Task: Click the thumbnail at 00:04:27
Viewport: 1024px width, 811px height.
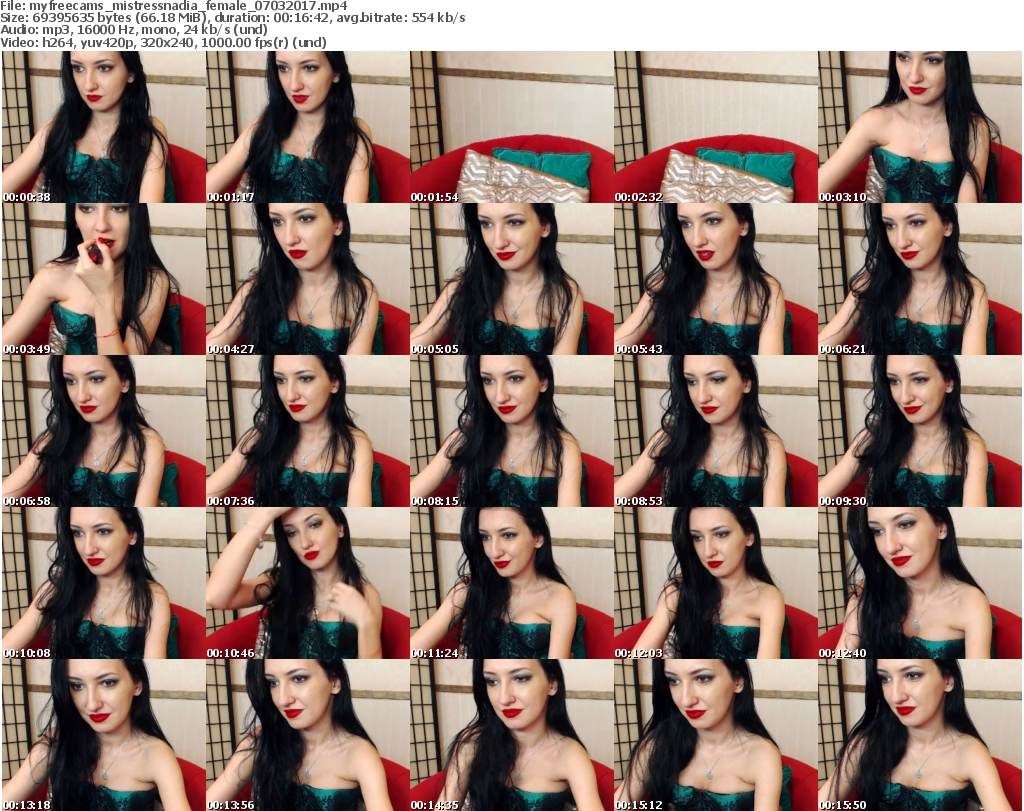Action: pyautogui.click(x=308, y=279)
